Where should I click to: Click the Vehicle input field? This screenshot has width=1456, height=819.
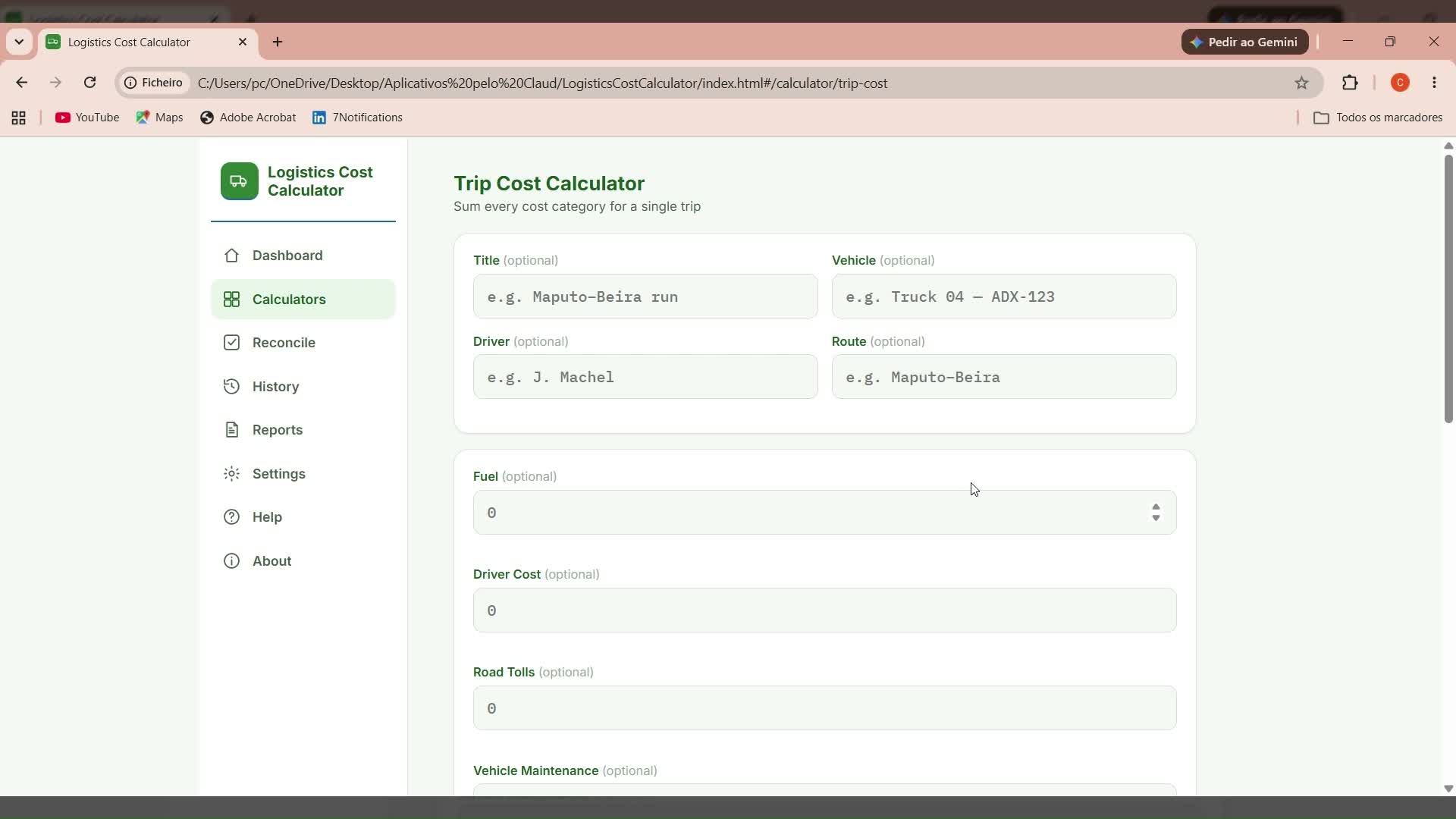pyautogui.click(x=1004, y=297)
